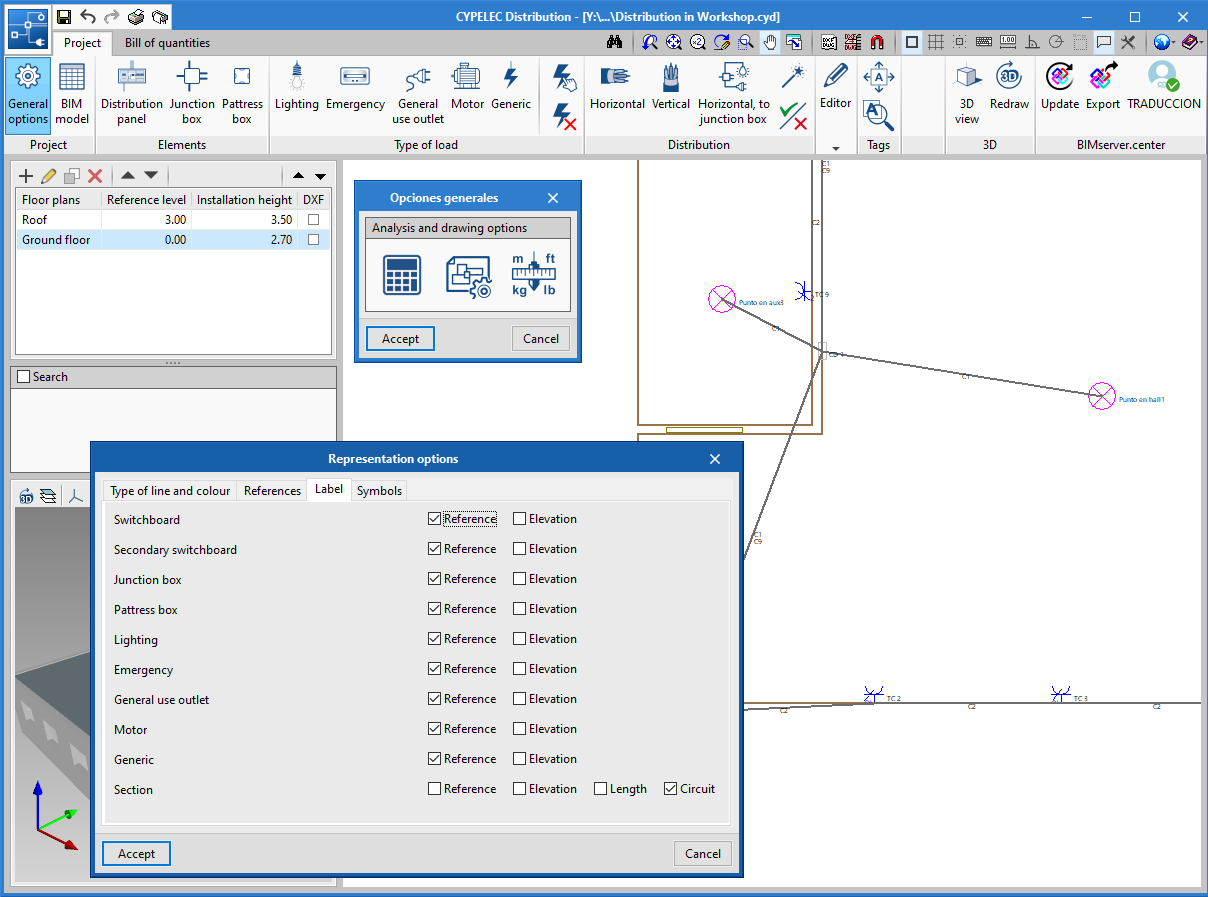This screenshot has height=897, width=1208.
Task: Enable the Search checkbox
Action: pyautogui.click(x=24, y=377)
